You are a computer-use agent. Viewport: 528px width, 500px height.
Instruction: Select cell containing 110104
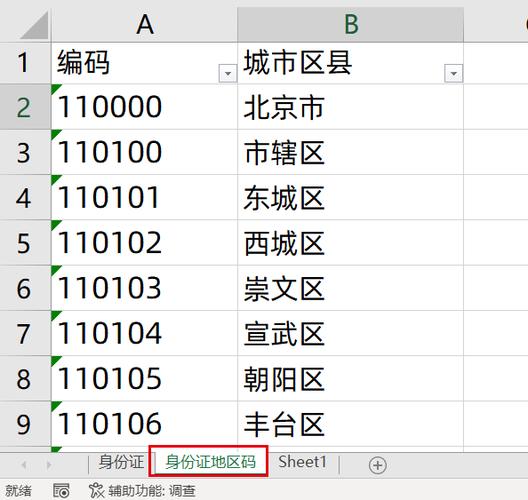(144, 333)
